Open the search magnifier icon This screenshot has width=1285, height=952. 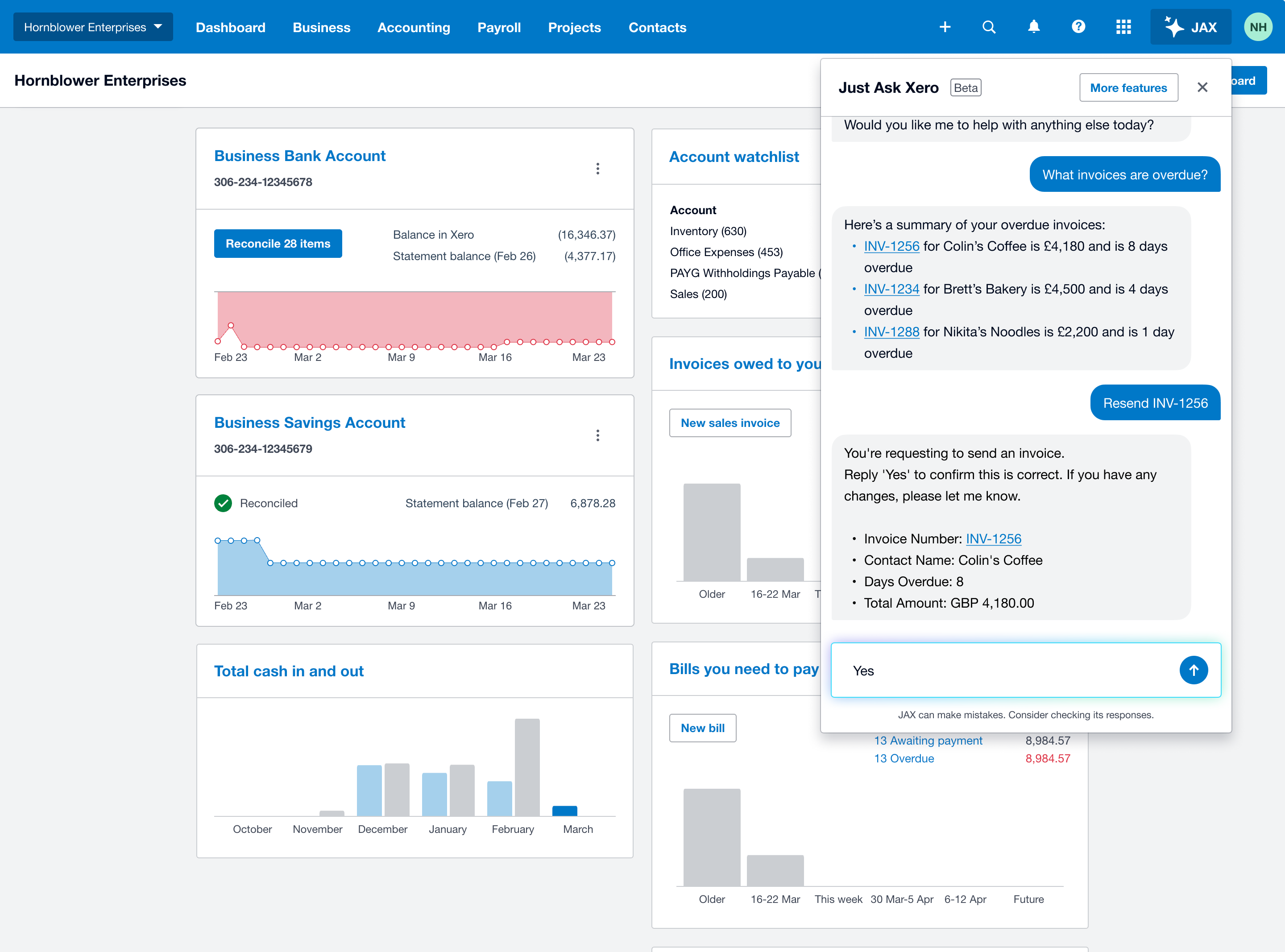[x=989, y=27]
